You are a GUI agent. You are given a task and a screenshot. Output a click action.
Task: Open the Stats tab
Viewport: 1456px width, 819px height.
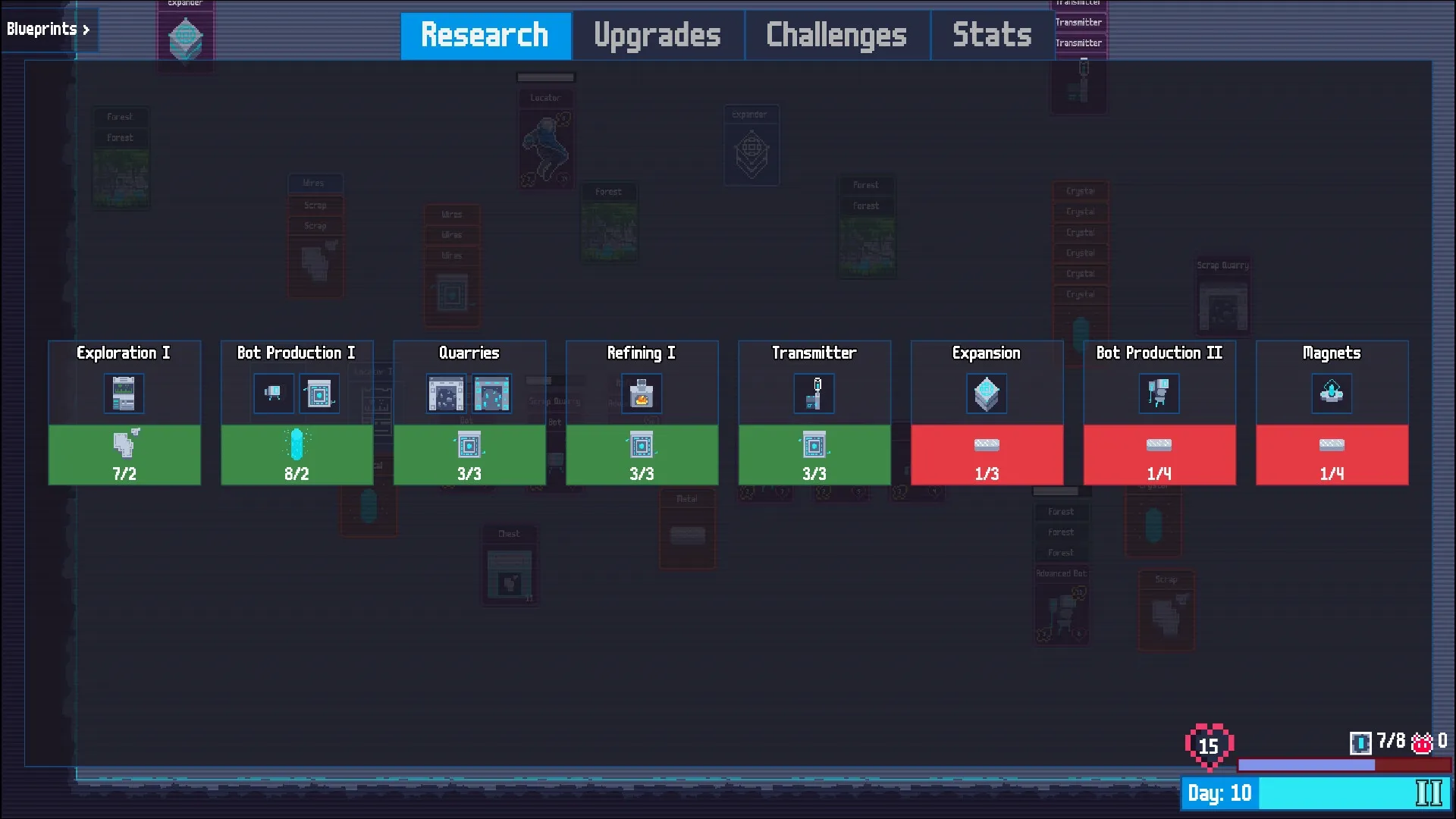tap(992, 36)
